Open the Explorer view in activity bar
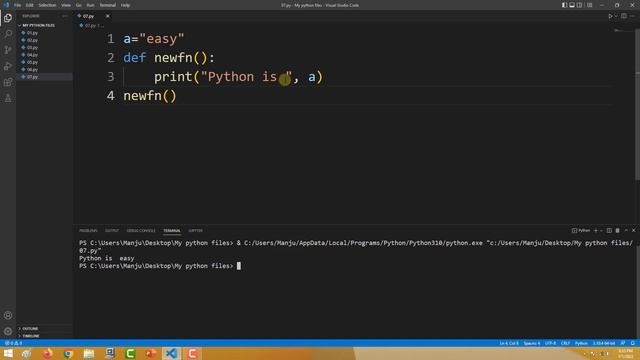This screenshot has width=640, height=360. [8, 18]
